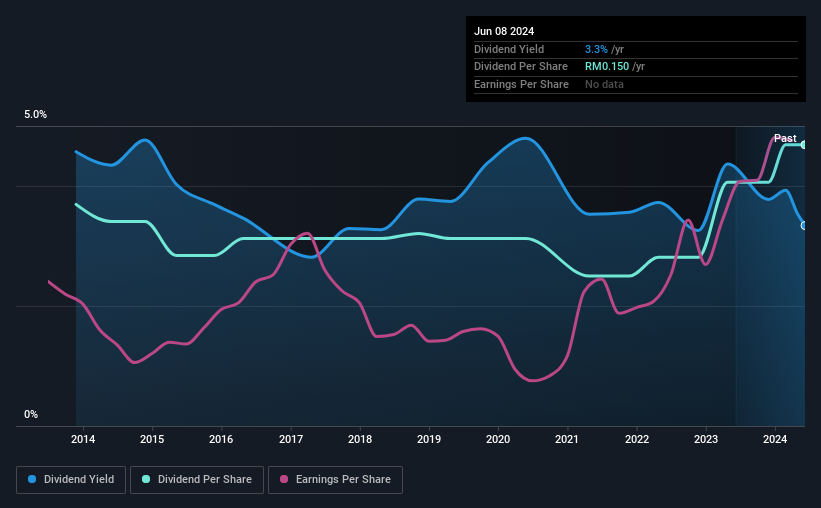Click the 2018 x-axis label
Screen dimensions: 821x508
pos(360,439)
